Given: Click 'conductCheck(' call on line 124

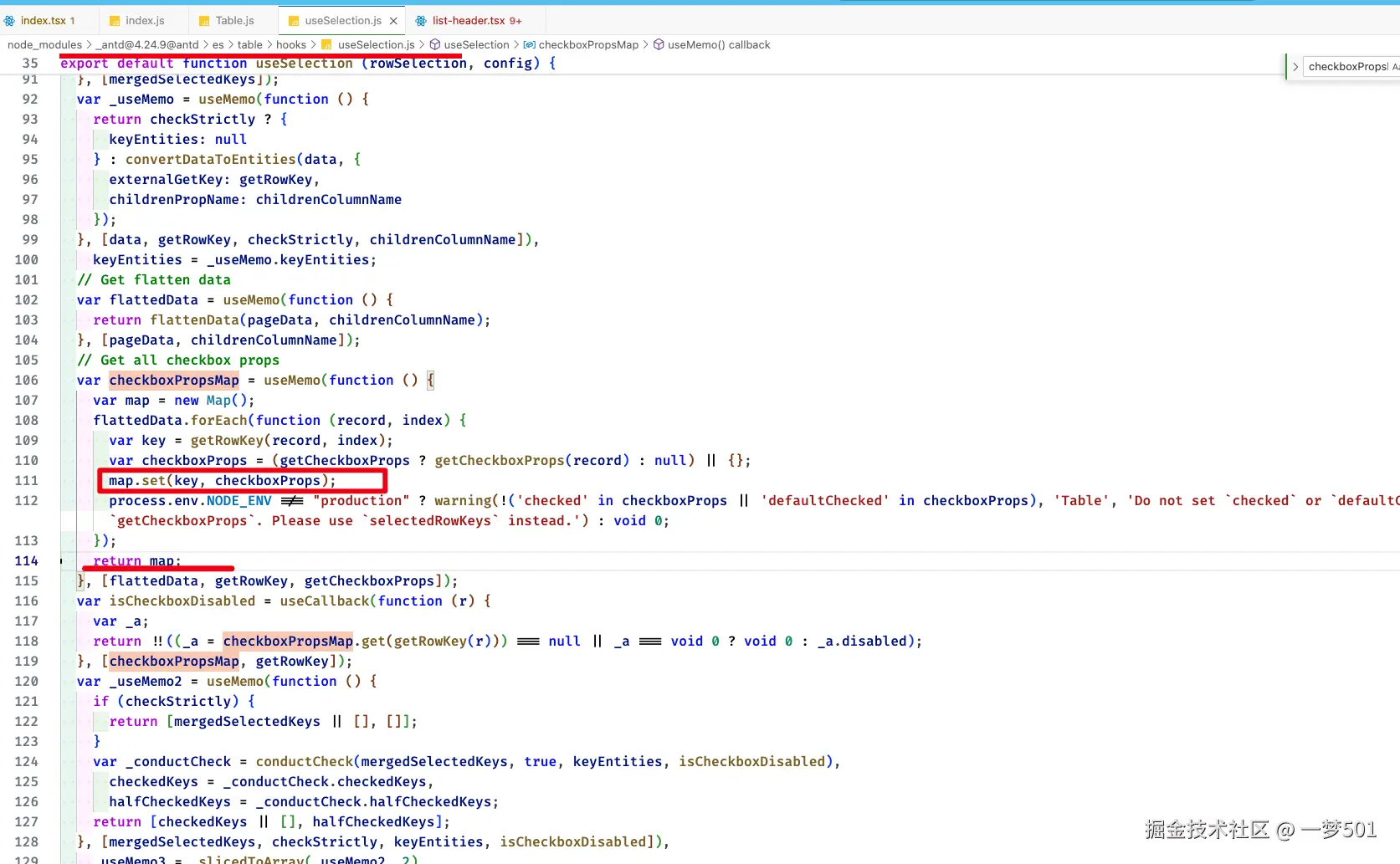Looking at the screenshot, I should click(x=307, y=762).
